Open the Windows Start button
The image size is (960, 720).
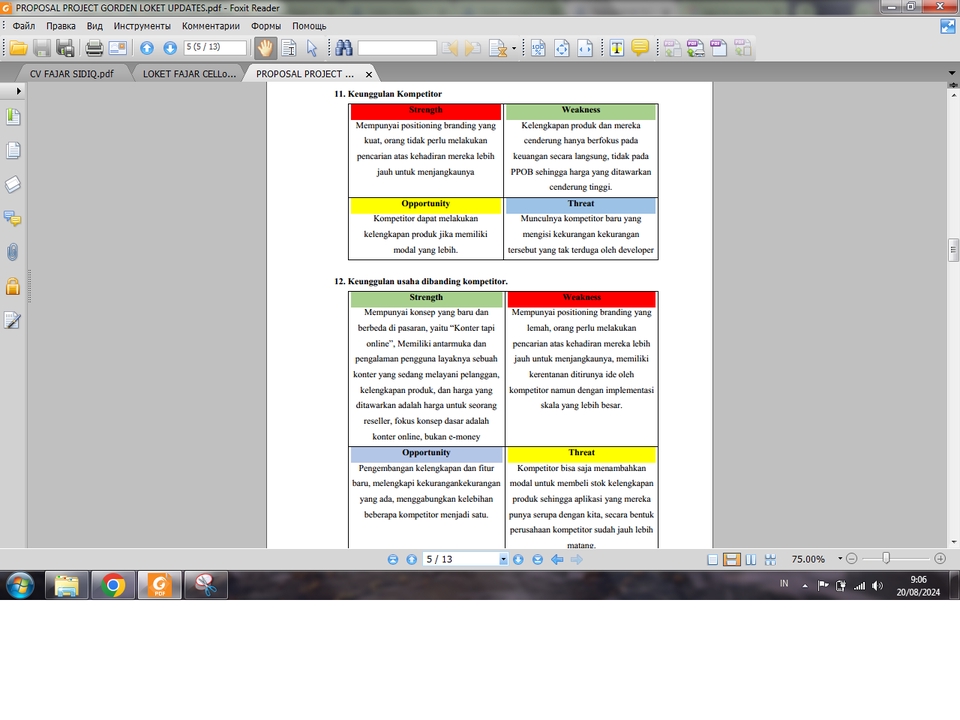(x=20, y=585)
